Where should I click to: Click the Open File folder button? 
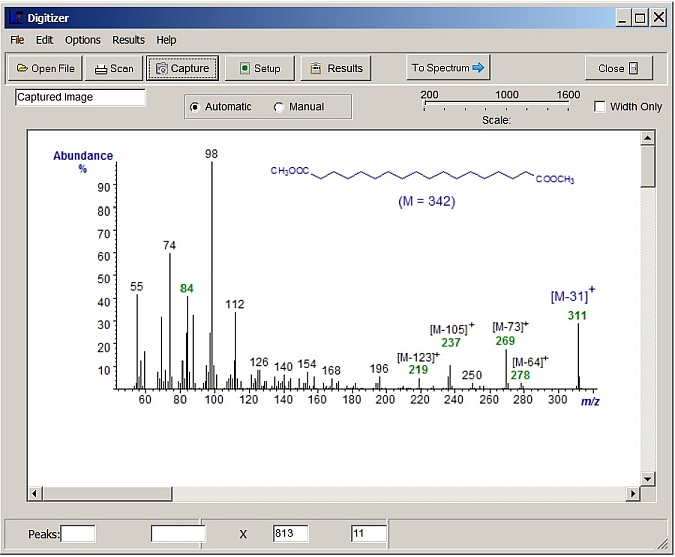[46, 68]
